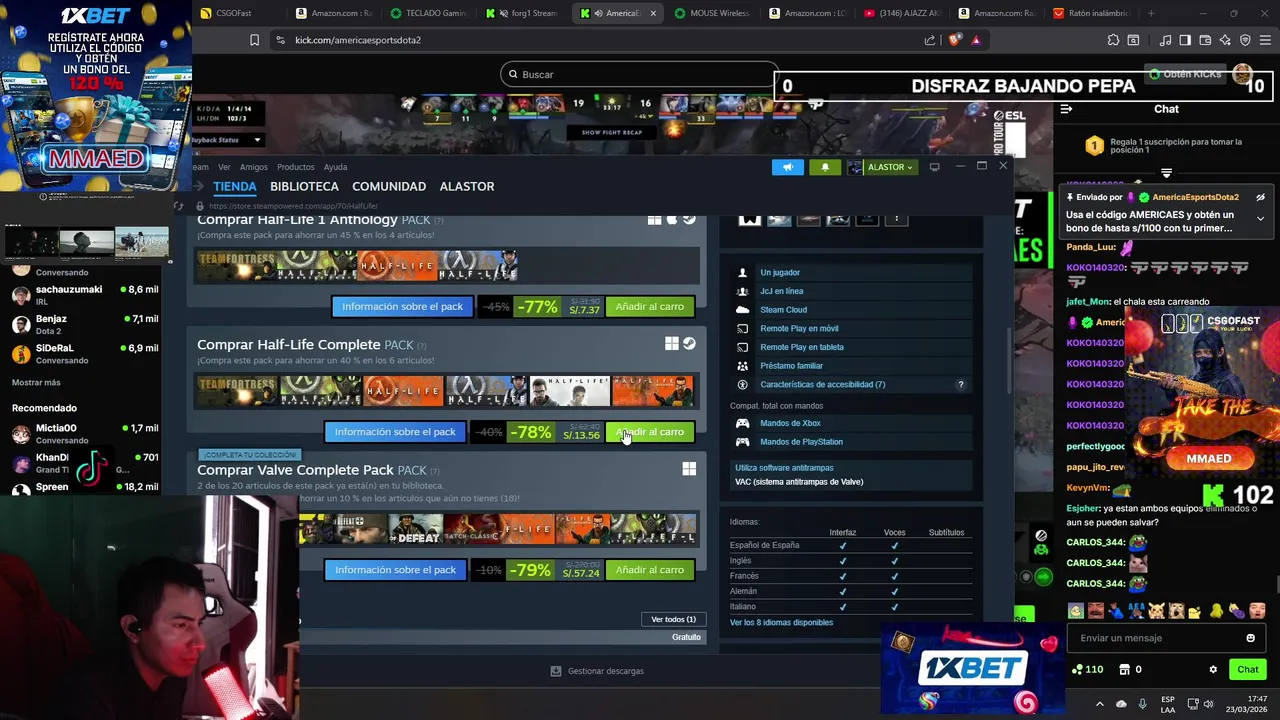This screenshot has width=1280, height=720.
Task: Open the Productos menu in Steam
Action: 295,167
